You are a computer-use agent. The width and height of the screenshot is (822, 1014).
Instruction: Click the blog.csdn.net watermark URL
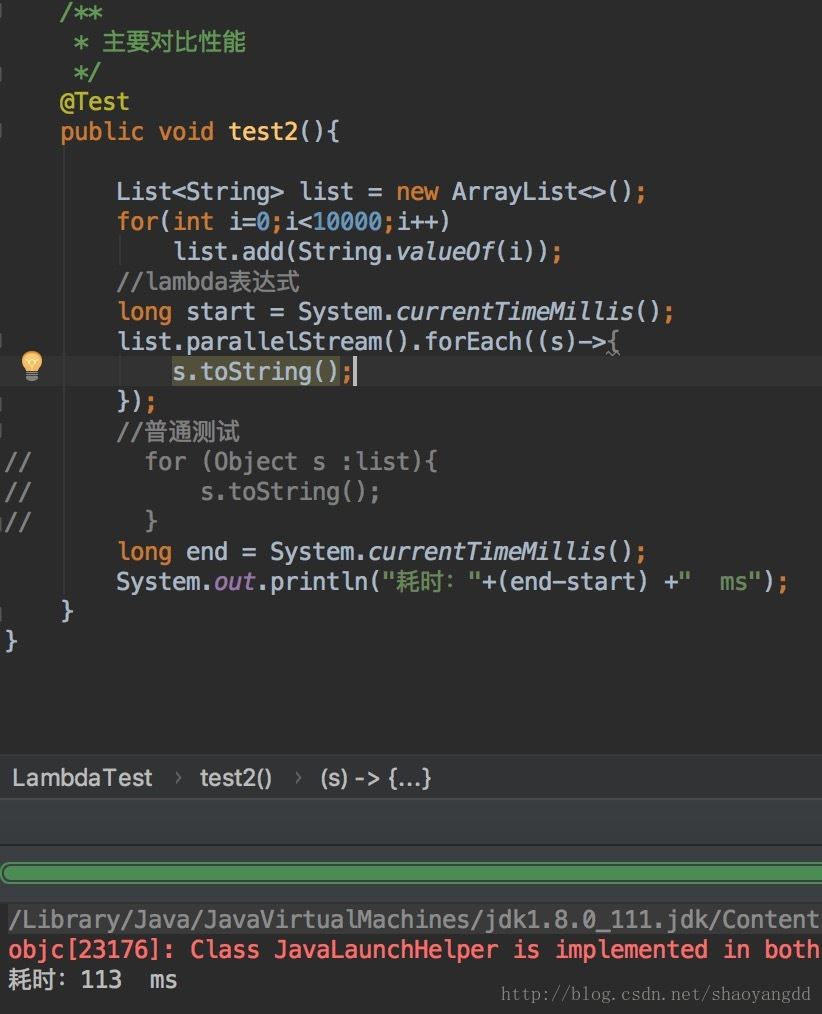click(656, 993)
